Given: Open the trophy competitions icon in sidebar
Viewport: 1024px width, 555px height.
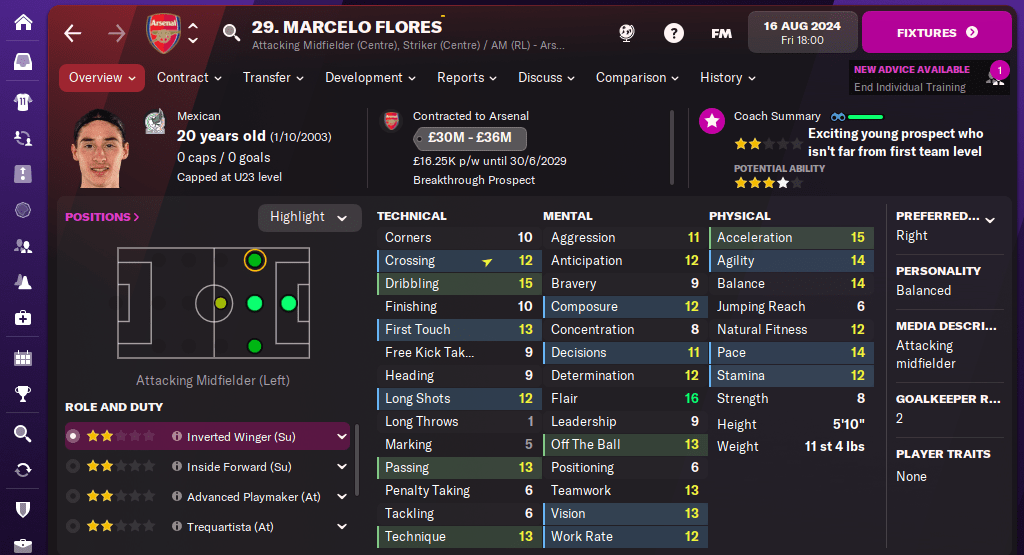Looking at the screenshot, I should point(23,394).
